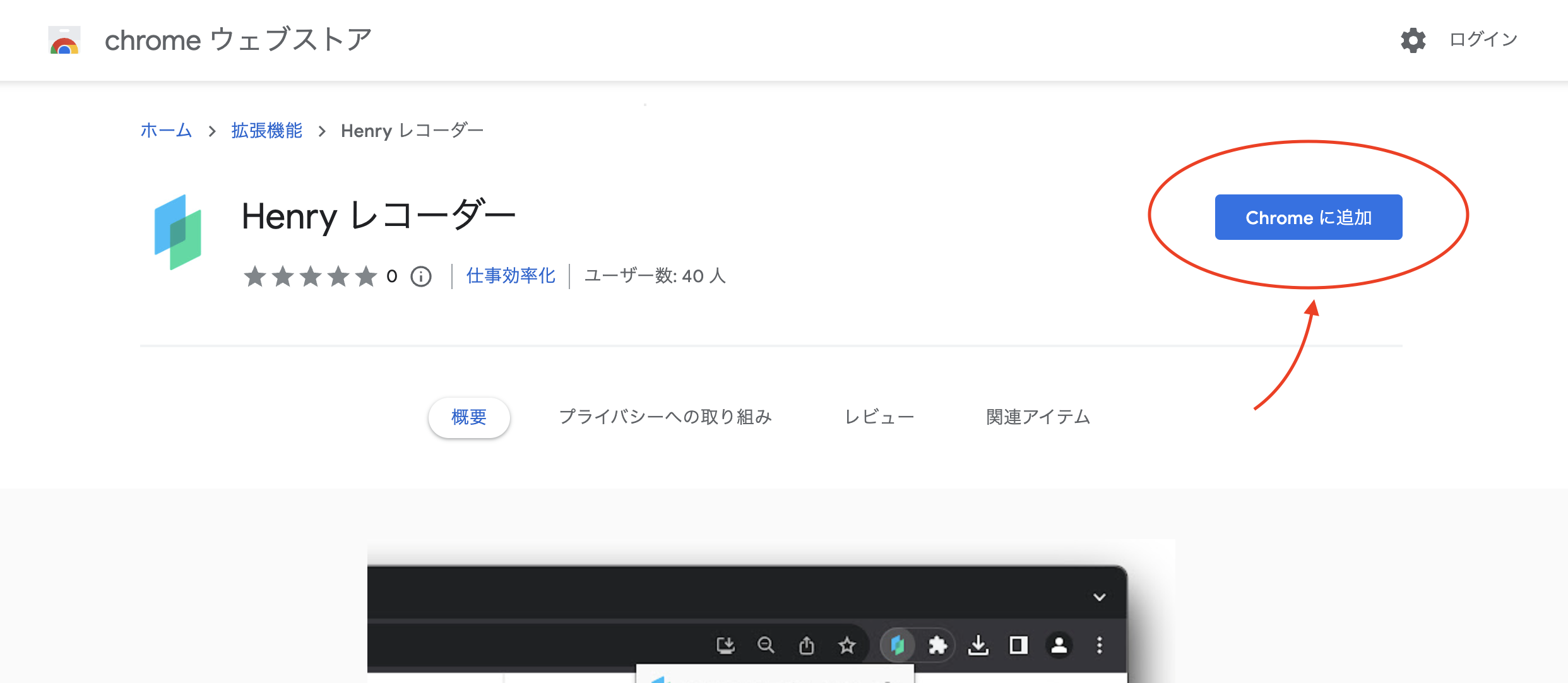Click the puzzle piece extensions icon
Viewport: 1568px width, 683px height.
(x=937, y=645)
